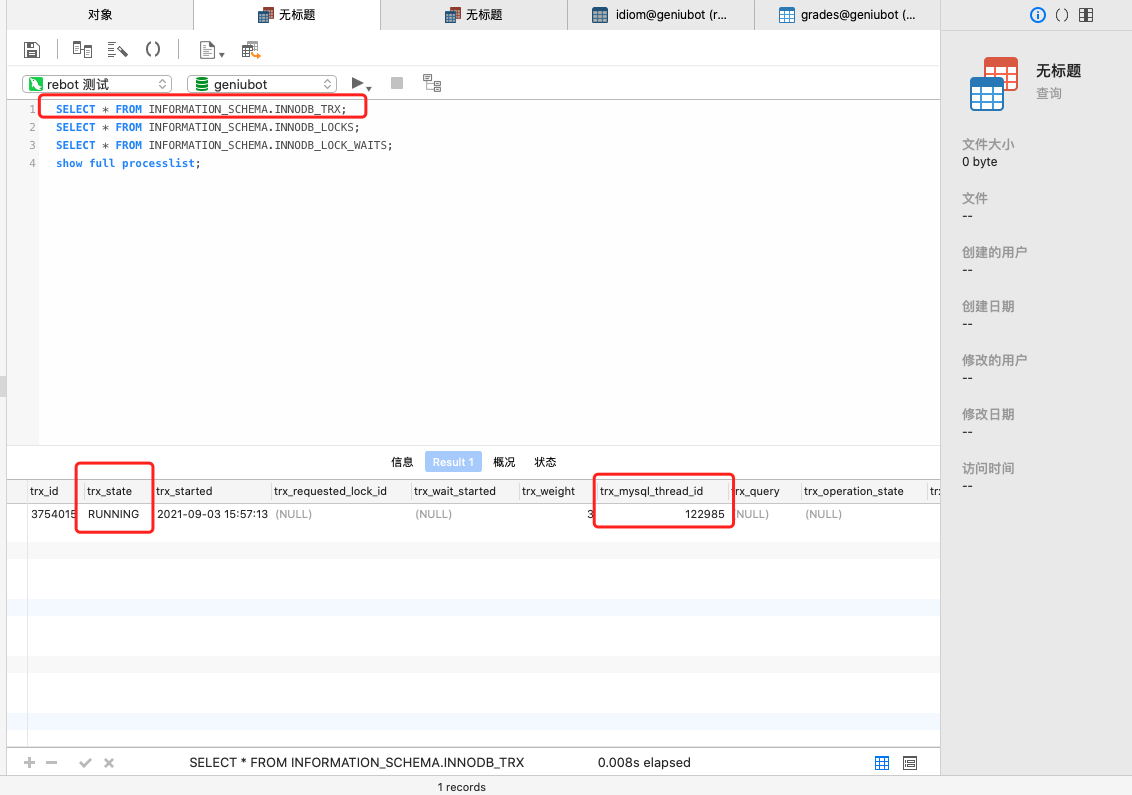Viewport: 1132px width, 795px height.
Task: Select the NULL cell under trx_wait_started
Action: pyautogui.click(x=465, y=514)
